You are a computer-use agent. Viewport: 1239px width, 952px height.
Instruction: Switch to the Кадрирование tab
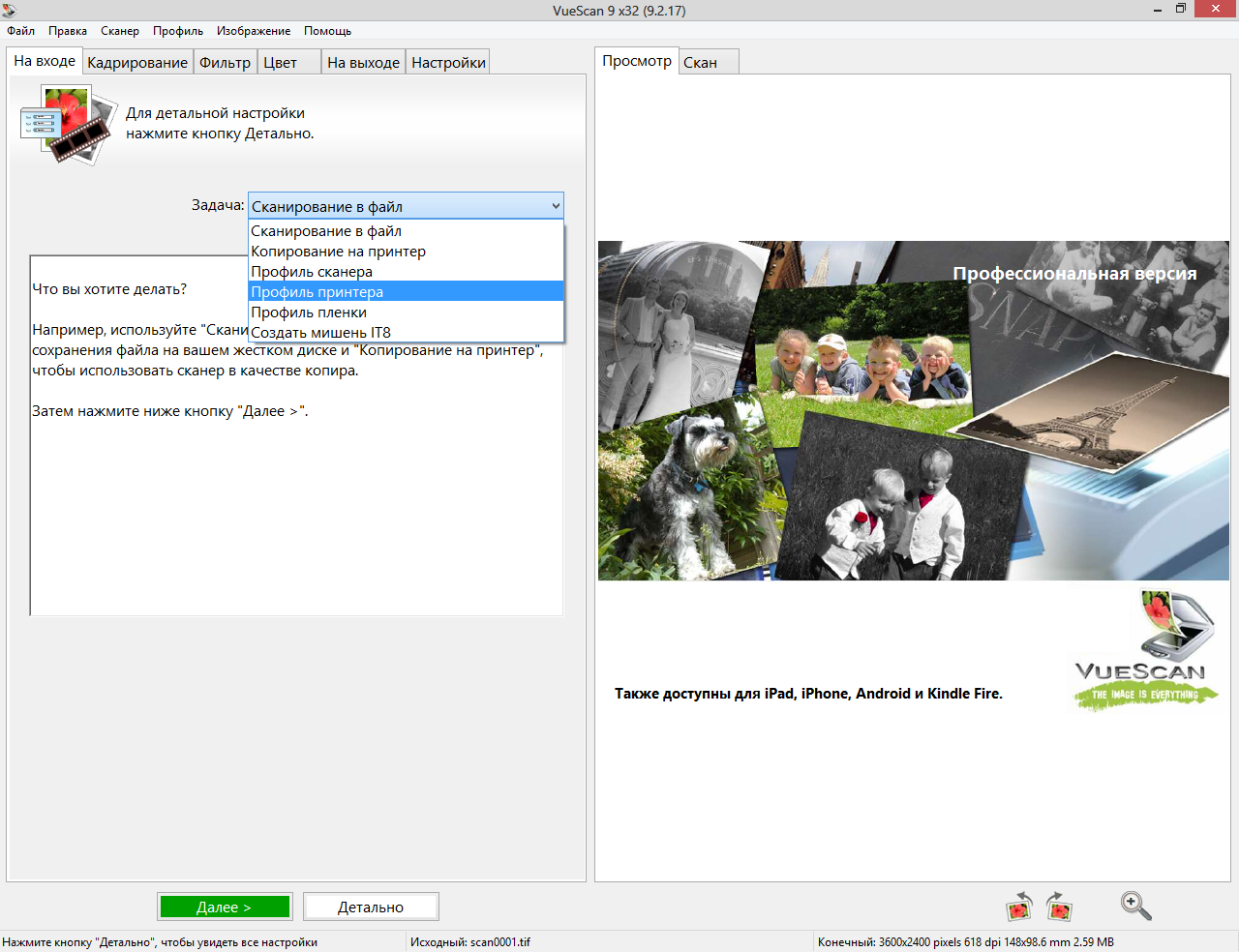137,63
